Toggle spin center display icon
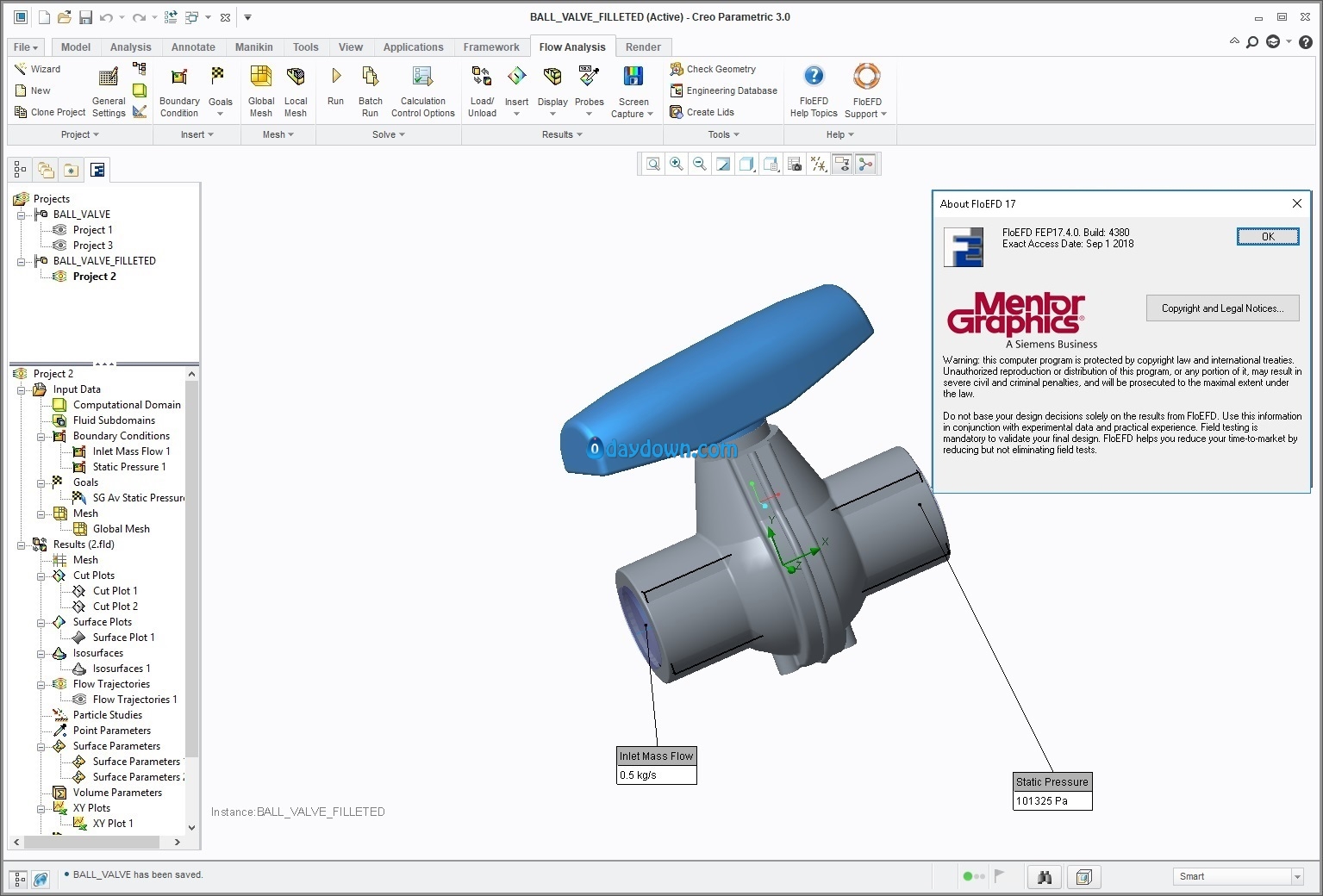 click(865, 164)
